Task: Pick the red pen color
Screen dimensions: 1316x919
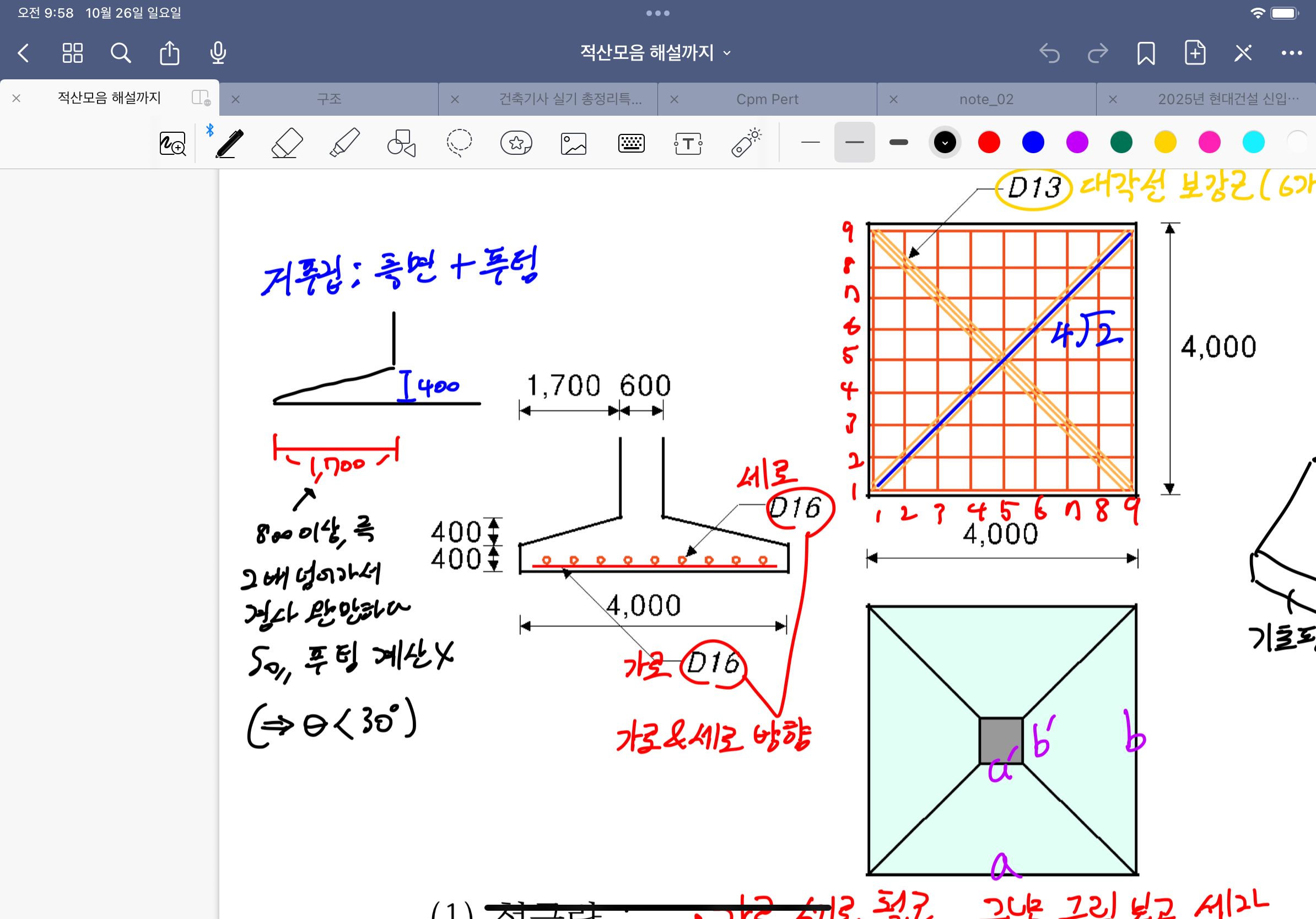Action: [x=989, y=142]
